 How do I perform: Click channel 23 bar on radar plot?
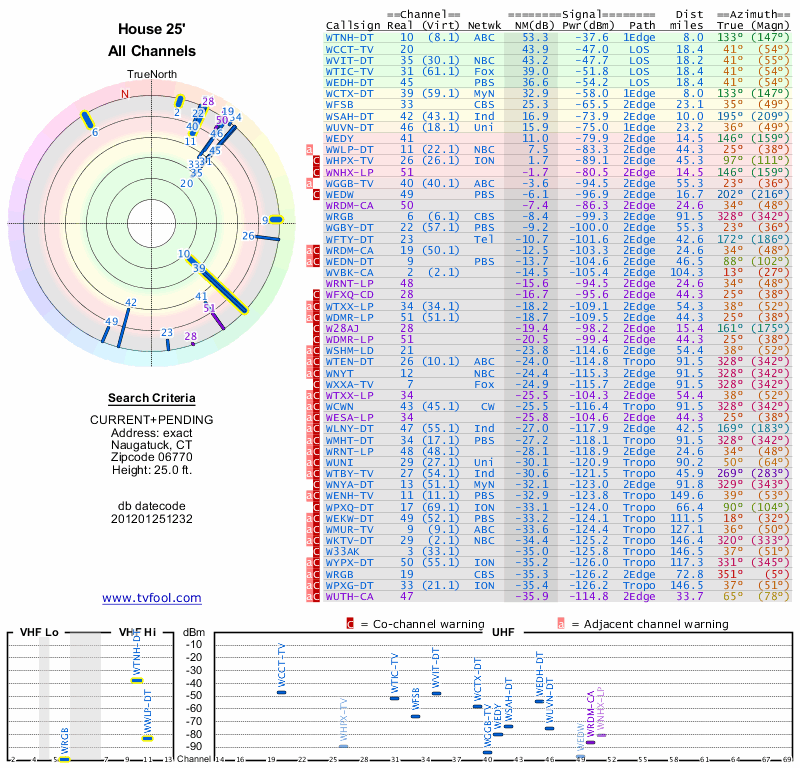tap(168, 344)
